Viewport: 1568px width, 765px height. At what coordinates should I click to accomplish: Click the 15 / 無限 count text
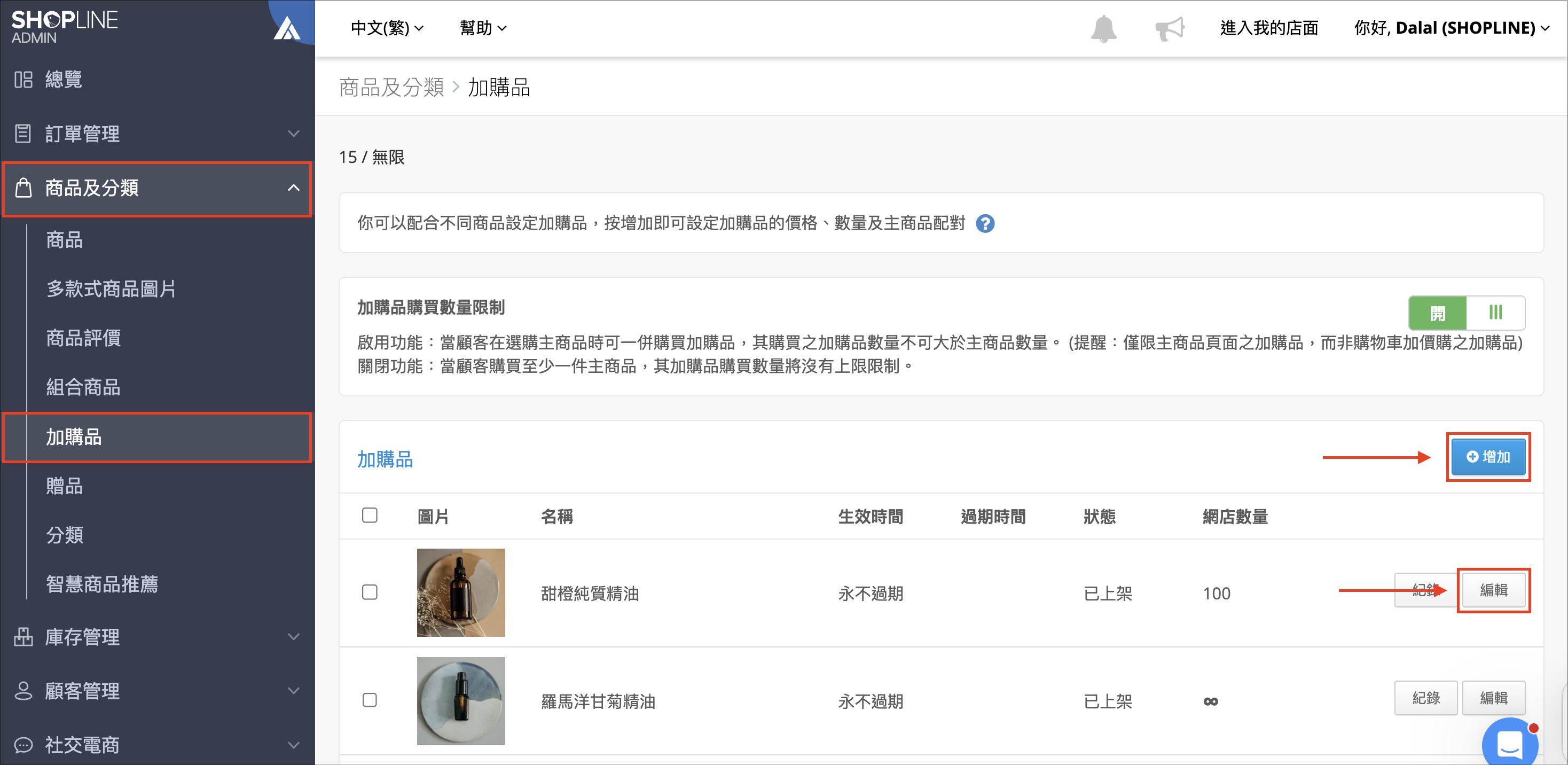click(371, 157)
